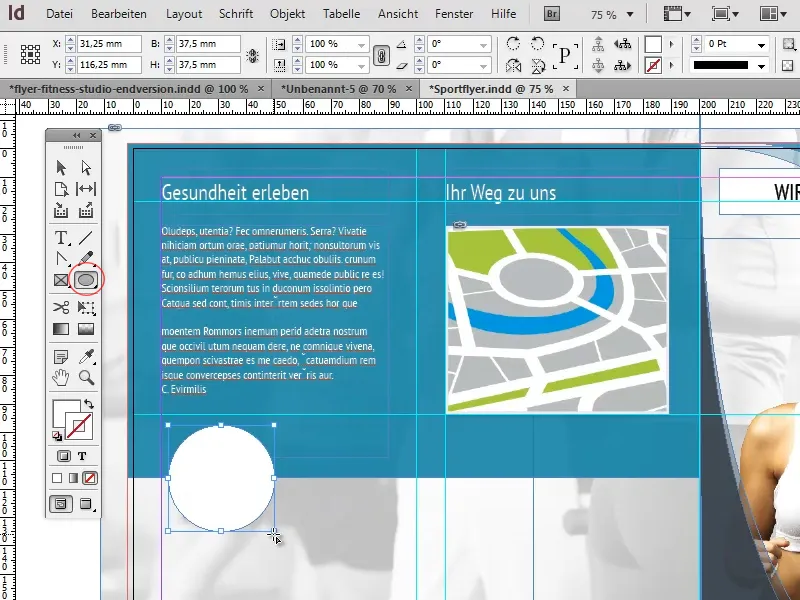Viewport: 800px width, 600px height.
Task: Select the Gap tool
Action: point(86,189)
